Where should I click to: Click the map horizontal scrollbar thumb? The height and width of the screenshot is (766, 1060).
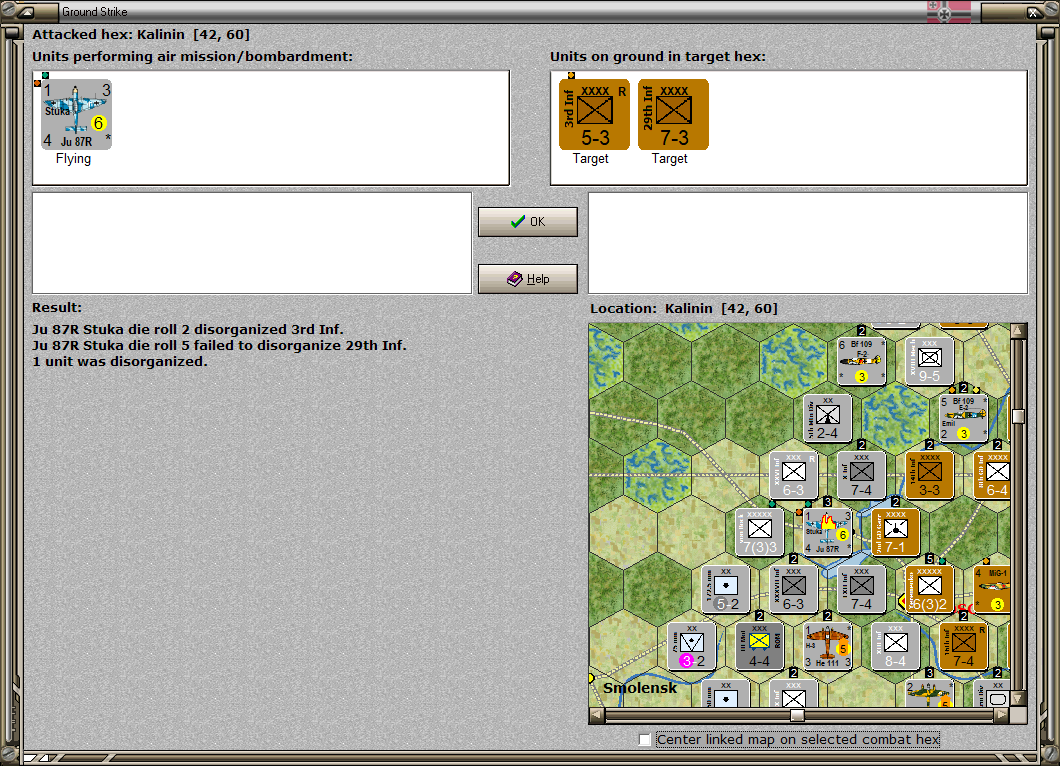click(x=797, y=715)
